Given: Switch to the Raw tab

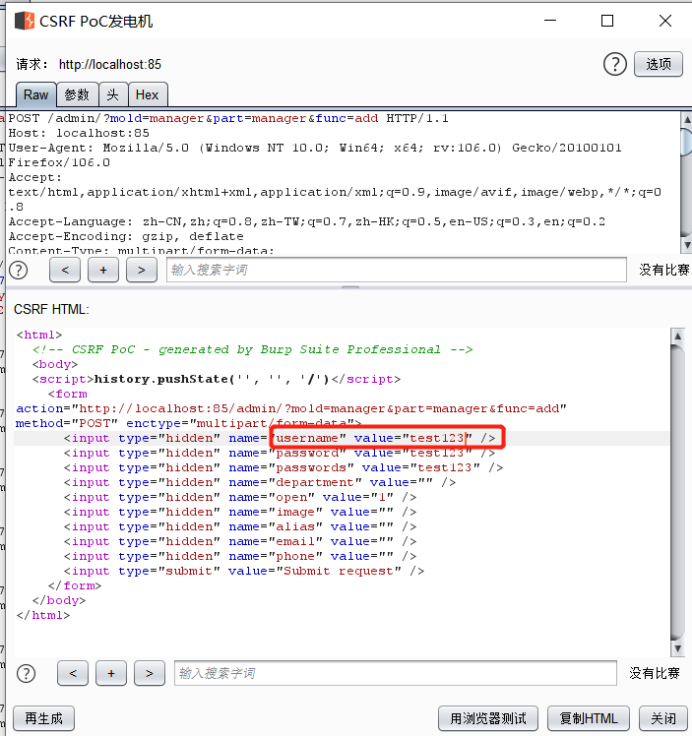Looking at the screenshot, I should pyautogui.click(x=36, y=95).
